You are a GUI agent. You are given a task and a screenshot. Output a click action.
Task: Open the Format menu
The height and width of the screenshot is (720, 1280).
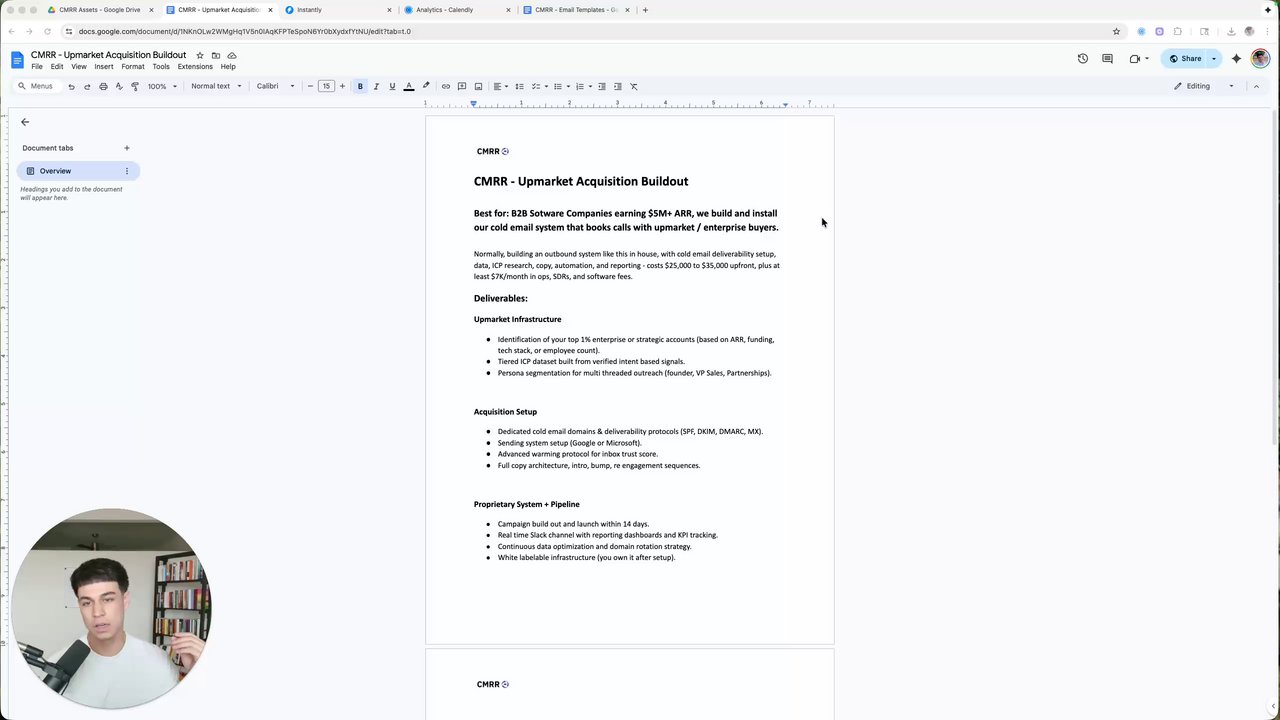coord(133,67)
